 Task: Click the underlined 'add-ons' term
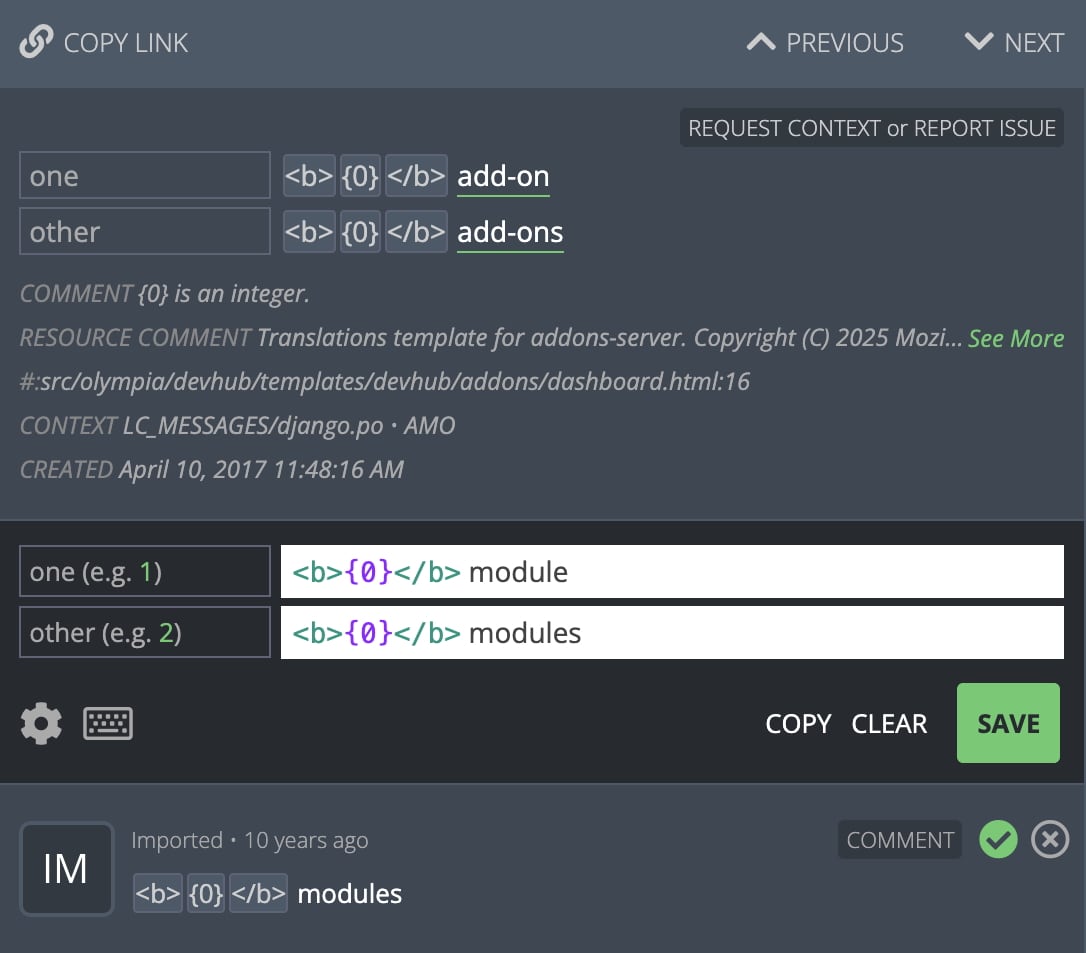click(x=510, y=232)
